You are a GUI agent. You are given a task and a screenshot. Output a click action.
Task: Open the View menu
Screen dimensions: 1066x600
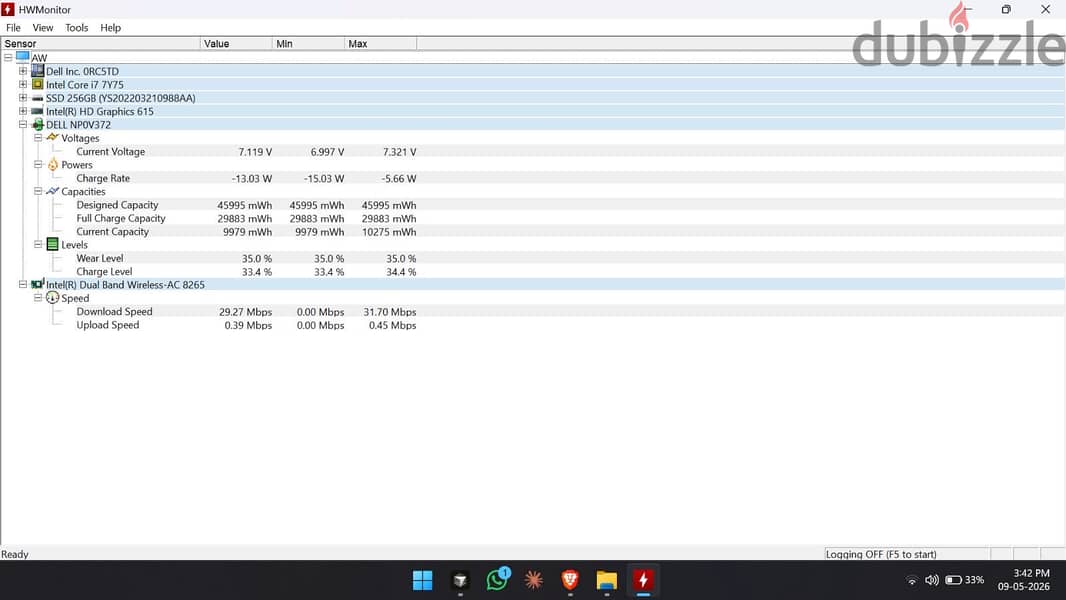point(43,28)
